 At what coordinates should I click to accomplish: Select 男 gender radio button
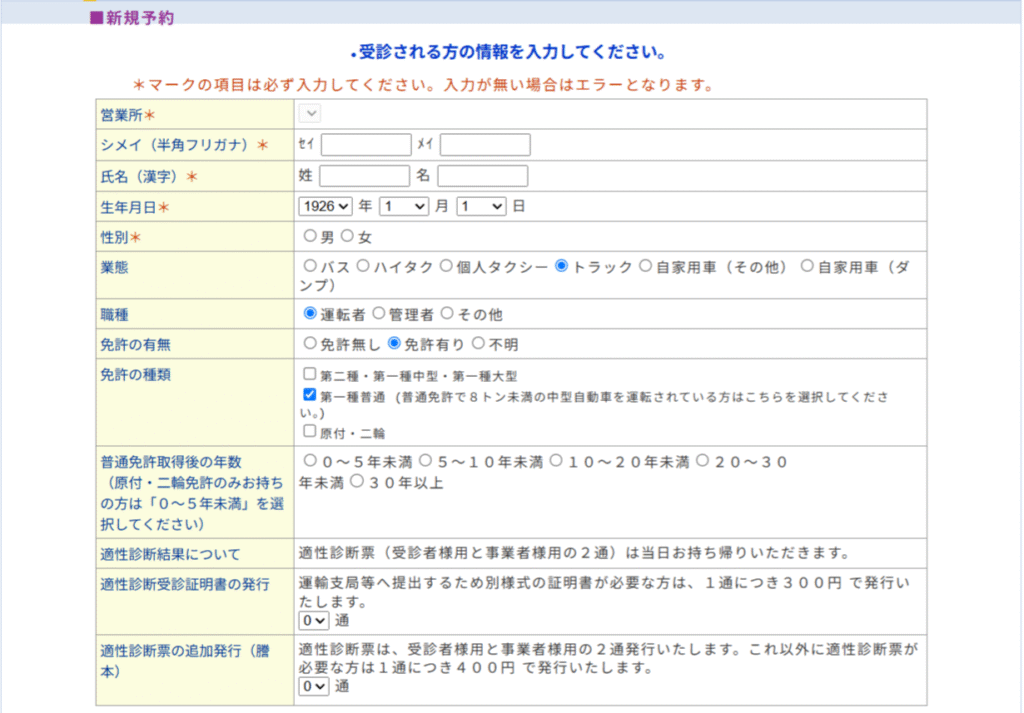[x=310, y=237]
